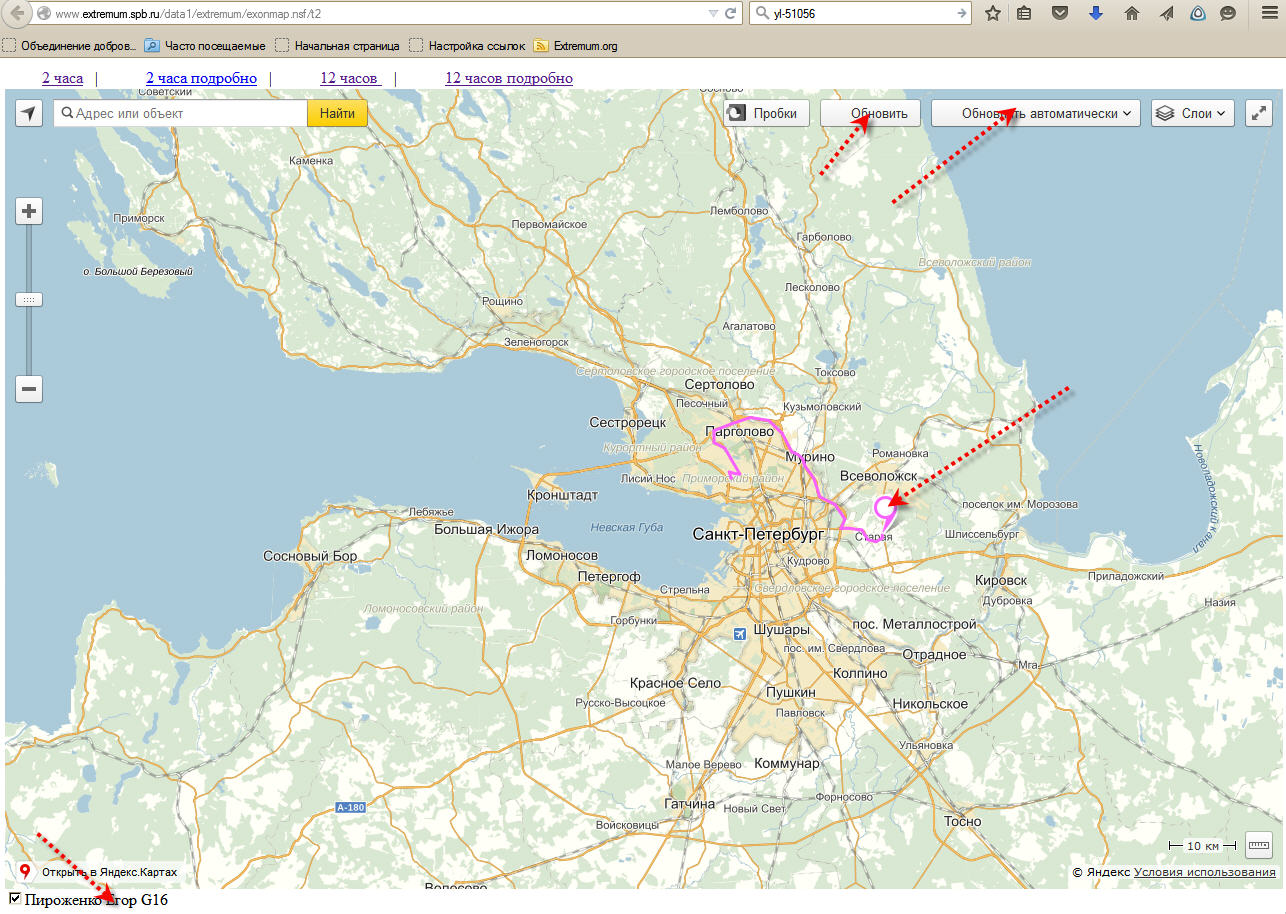Reload the page using the refresh icon
The image size is (1286, 914).
(731, 14)
